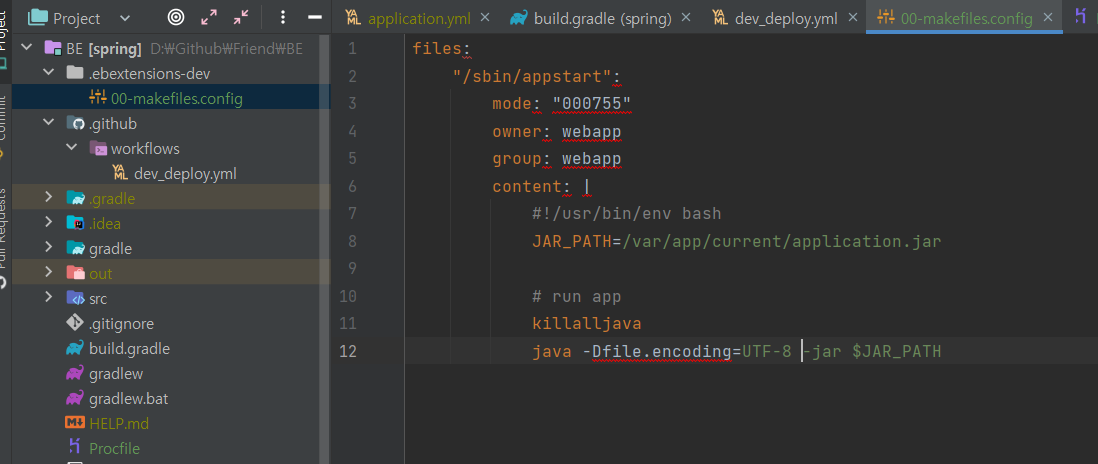Select dev_deploy.yml in the project tree
This screenshot has width=1098, height=464.
185,174
